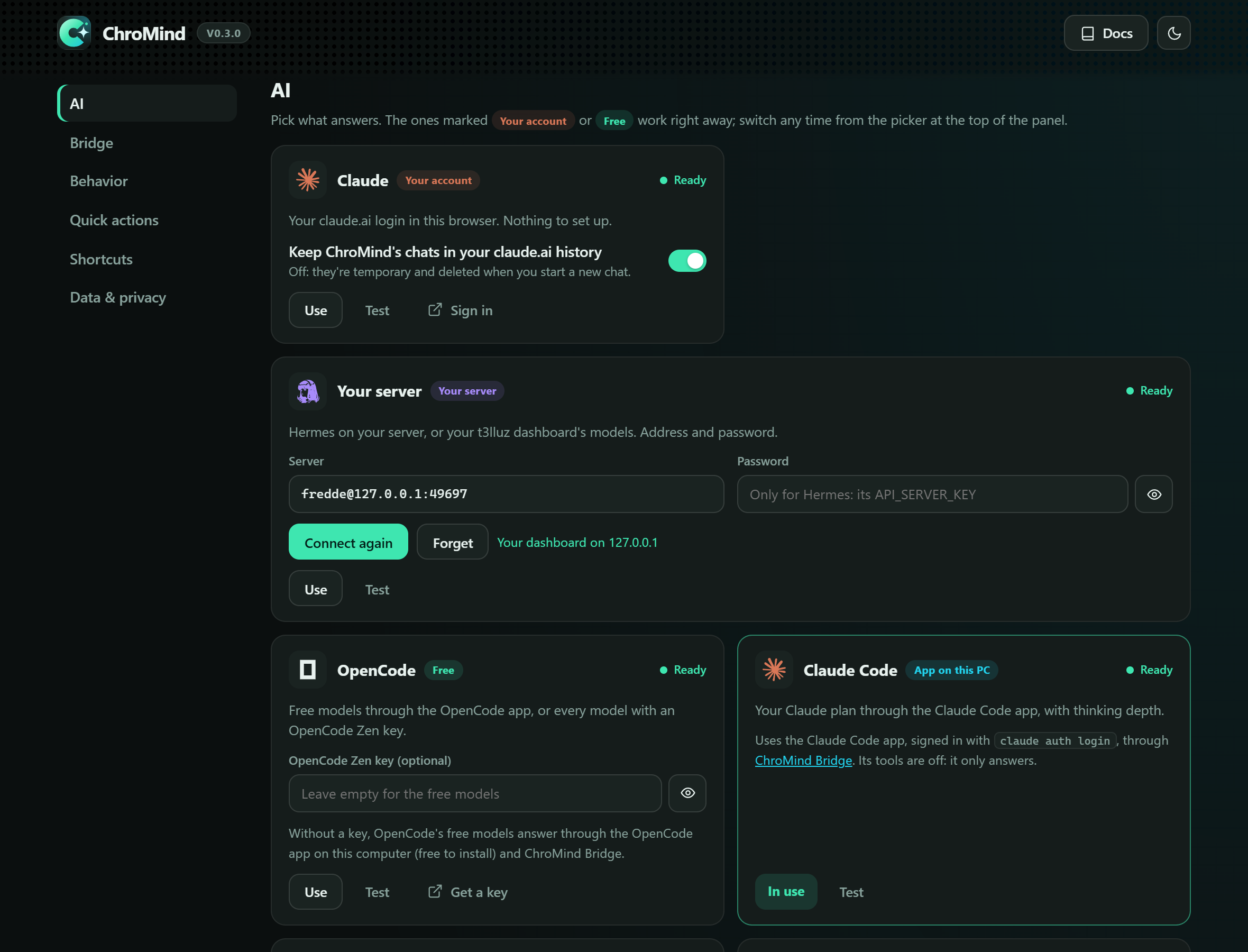
Task: Use the Your server provider
Action: (x=316, y=589)
